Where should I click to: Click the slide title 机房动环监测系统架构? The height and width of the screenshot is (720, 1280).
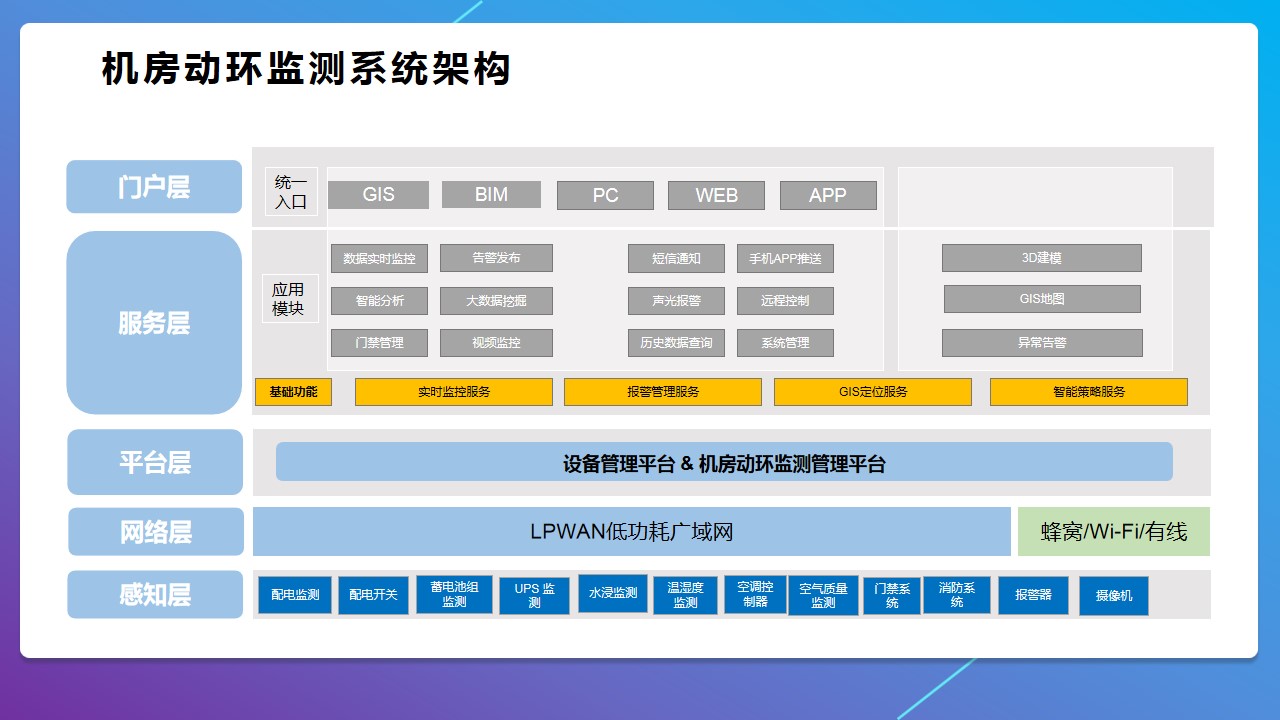306,70
